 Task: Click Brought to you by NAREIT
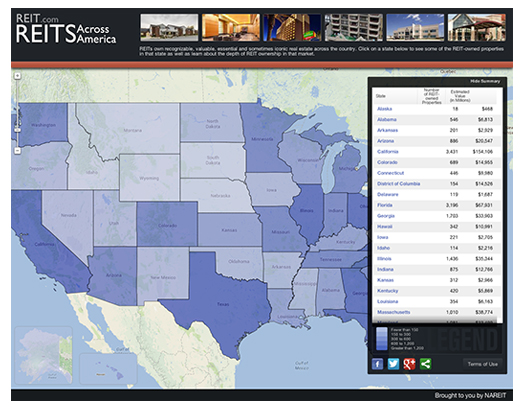tap(470, 395)
